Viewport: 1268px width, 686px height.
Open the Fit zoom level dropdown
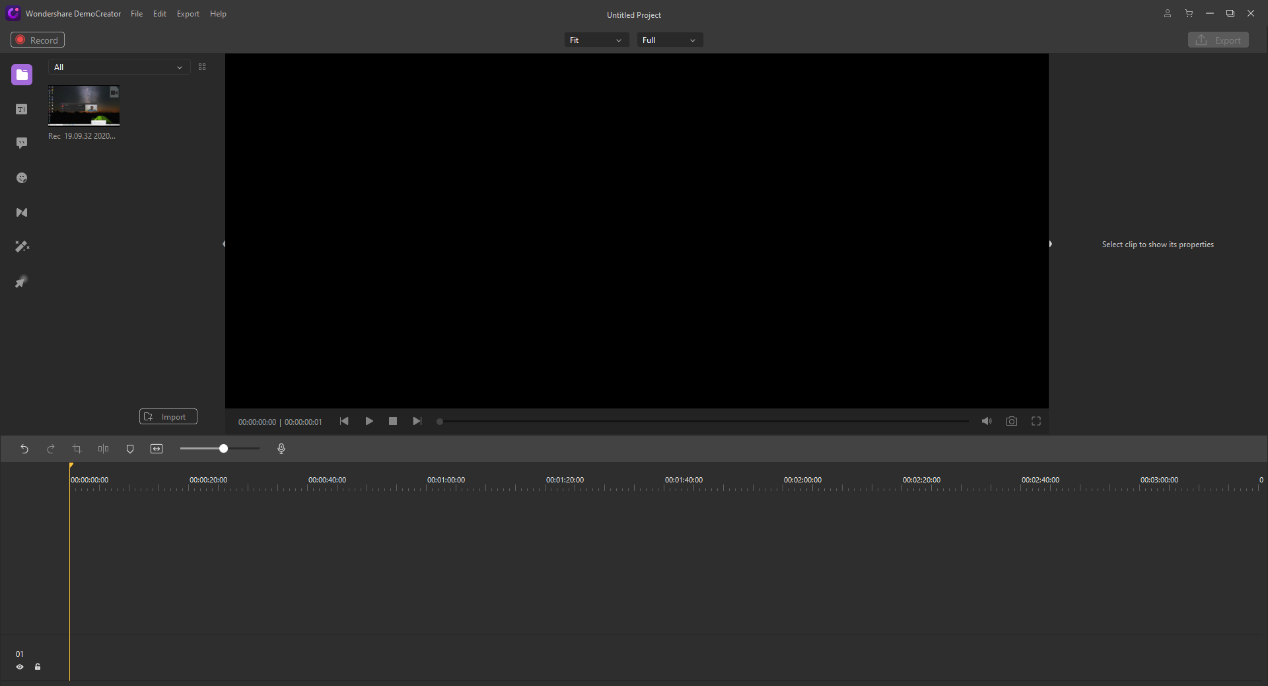pyautogui.click(x=596, y=40)
